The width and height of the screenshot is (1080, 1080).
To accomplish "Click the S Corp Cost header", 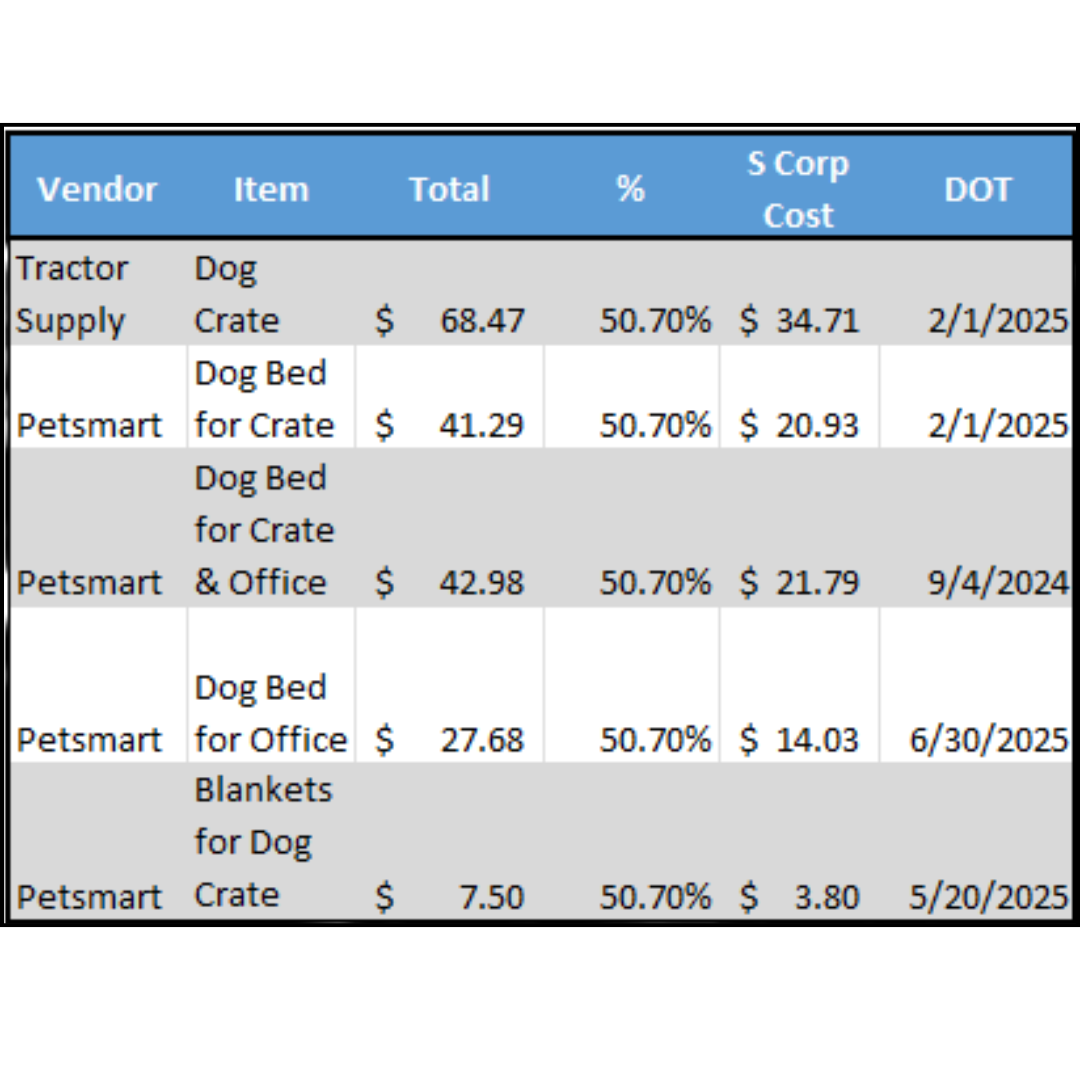I will click(x=798, y=190).
